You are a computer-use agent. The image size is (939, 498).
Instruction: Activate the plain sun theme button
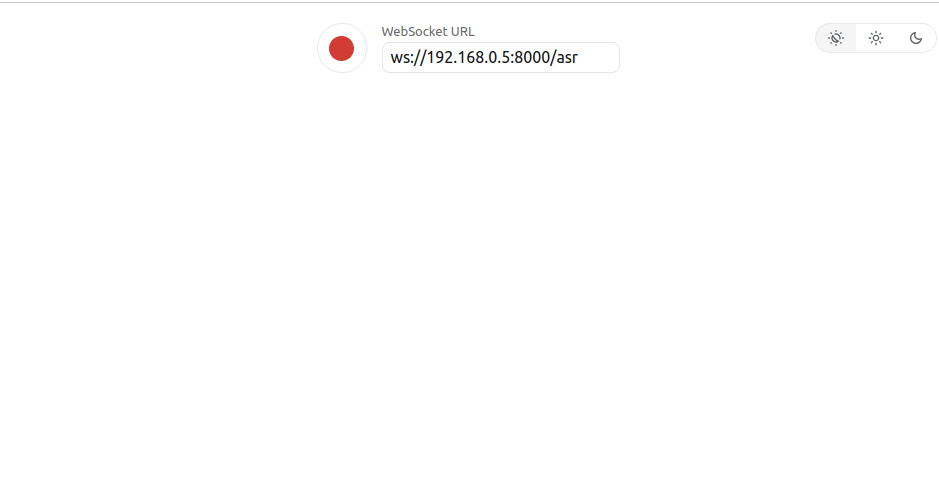coord(876,38)
